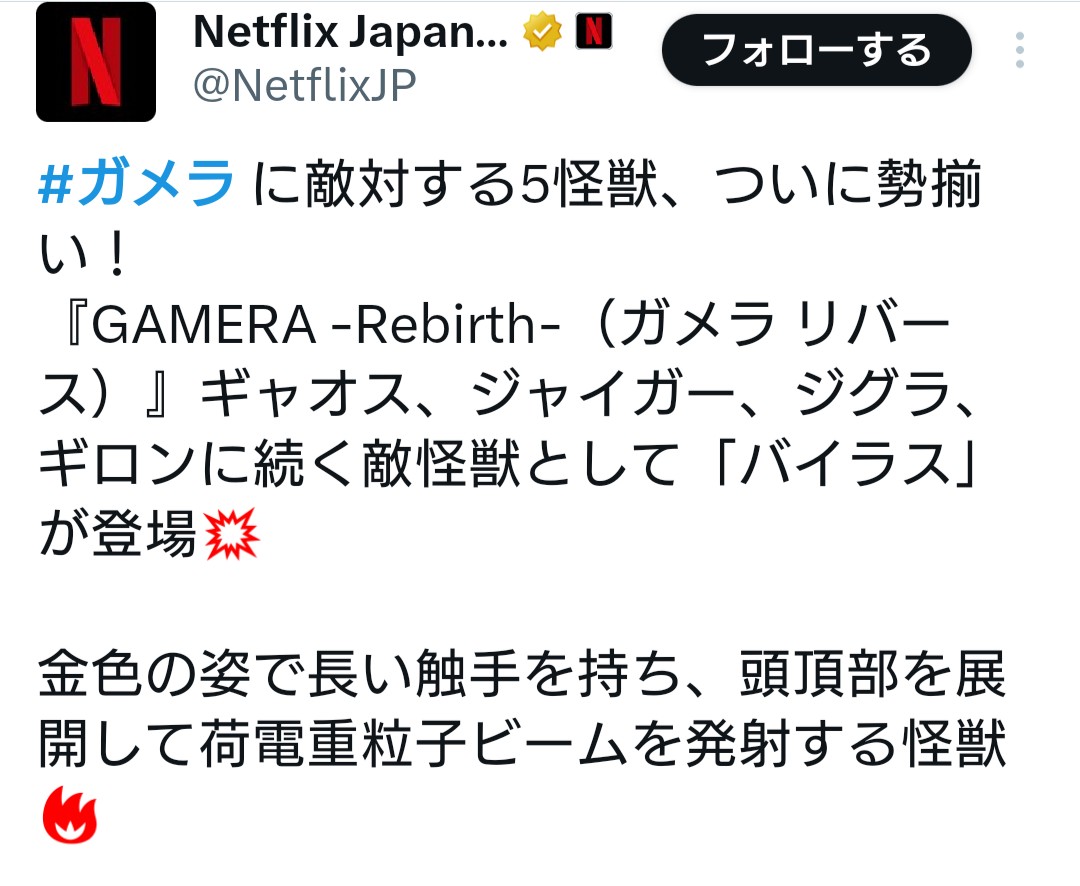Click the Netflix Japan display name

pyautogui.click(x=351, y=32)
